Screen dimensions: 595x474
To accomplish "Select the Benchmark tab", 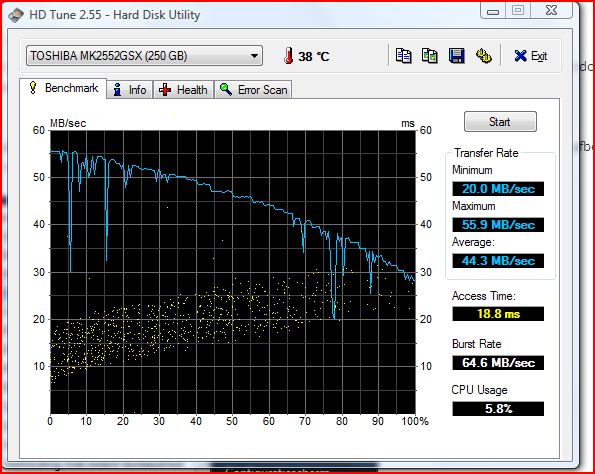I will tap(63, 88).
